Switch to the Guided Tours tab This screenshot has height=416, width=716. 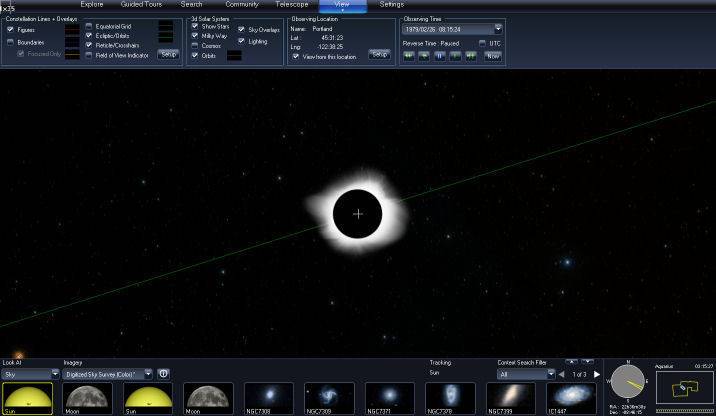pyautogui.click(x=141, y=5)
